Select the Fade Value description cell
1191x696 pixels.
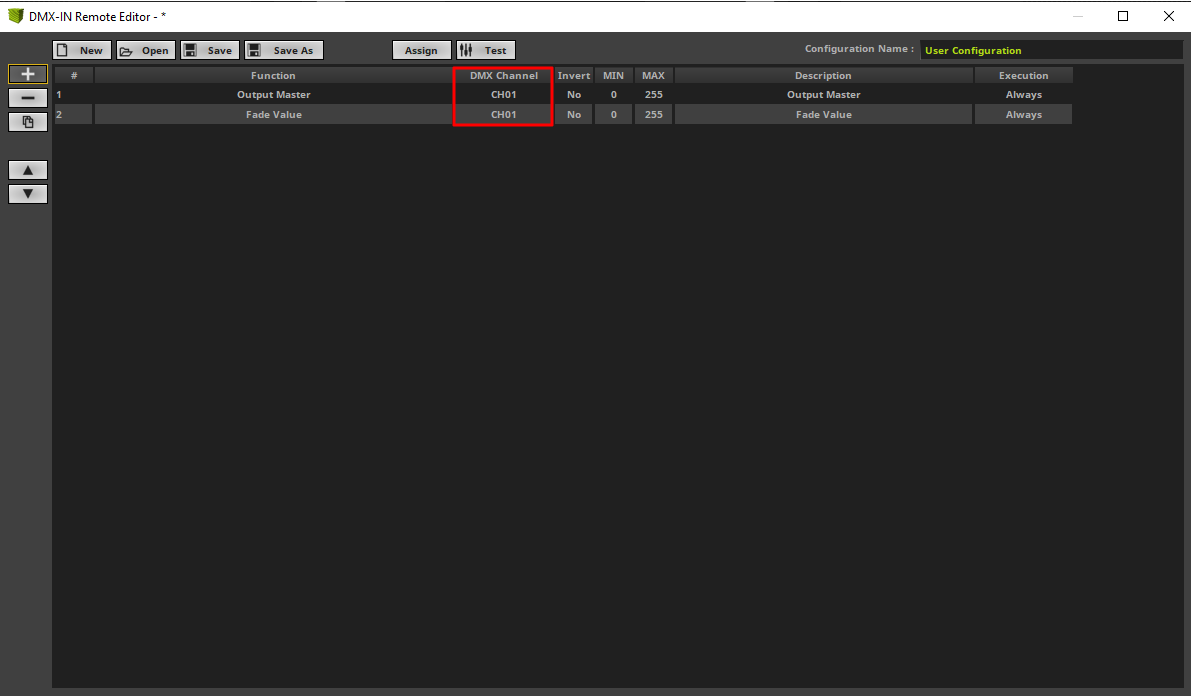(x=823, y=114)
